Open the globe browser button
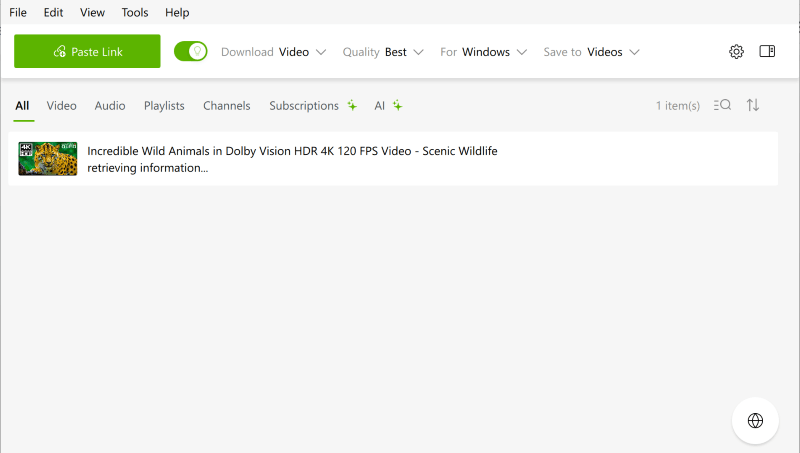The height and width of the screenshot is (453, 800). tap(755, 421)
